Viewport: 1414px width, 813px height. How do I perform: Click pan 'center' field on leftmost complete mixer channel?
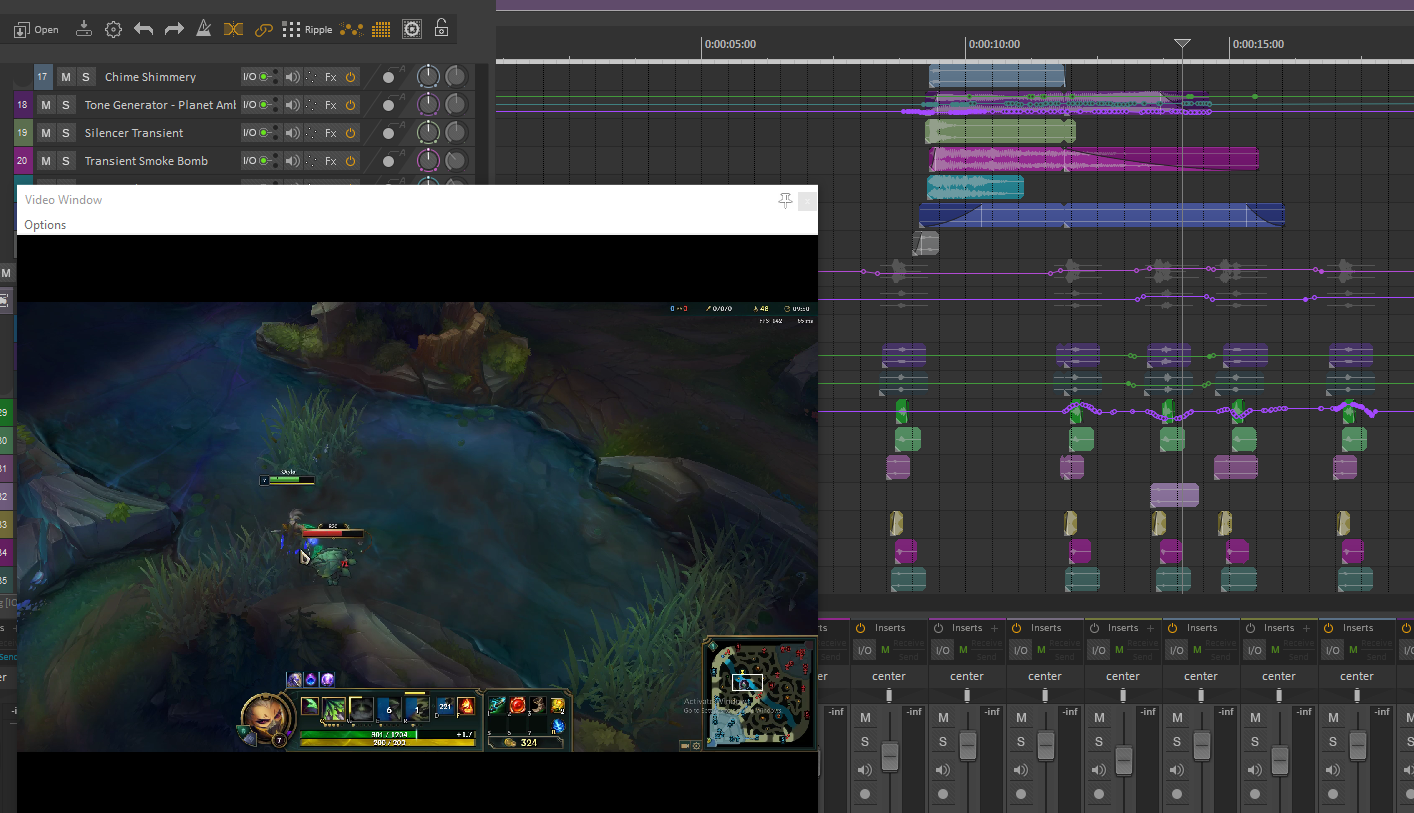pyautogui.click(x=889, y=676)
